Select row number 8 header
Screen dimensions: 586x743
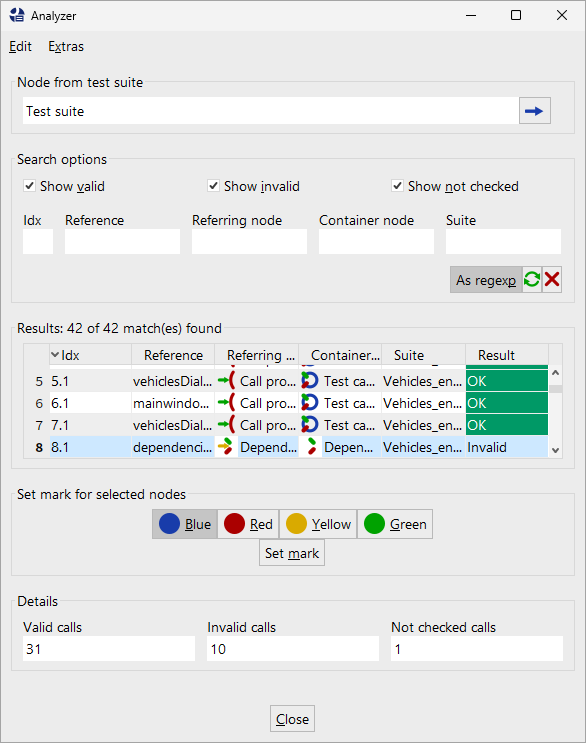coord(37,447)
